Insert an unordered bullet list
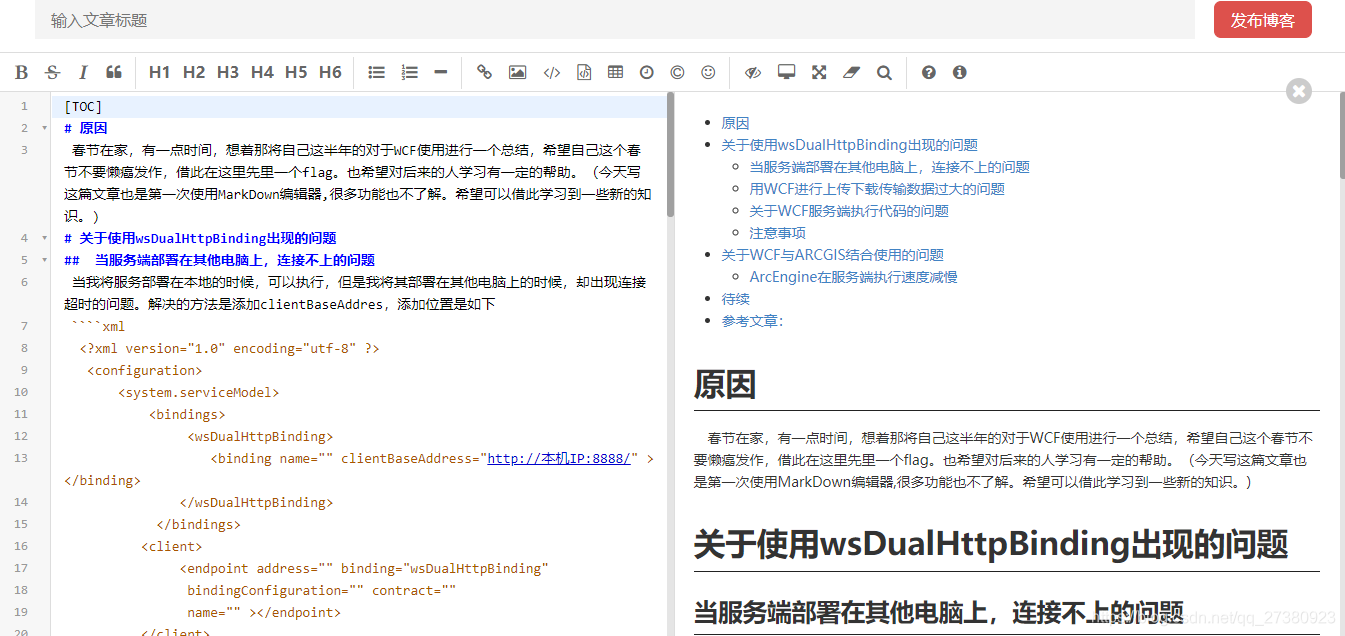 377,72
